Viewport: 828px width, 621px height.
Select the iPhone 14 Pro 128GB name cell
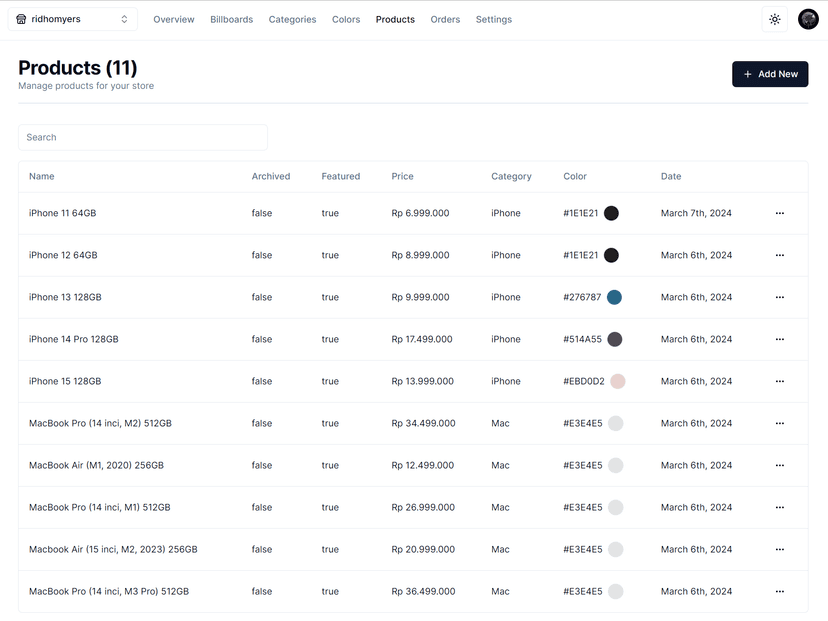(x=73, y=339)
